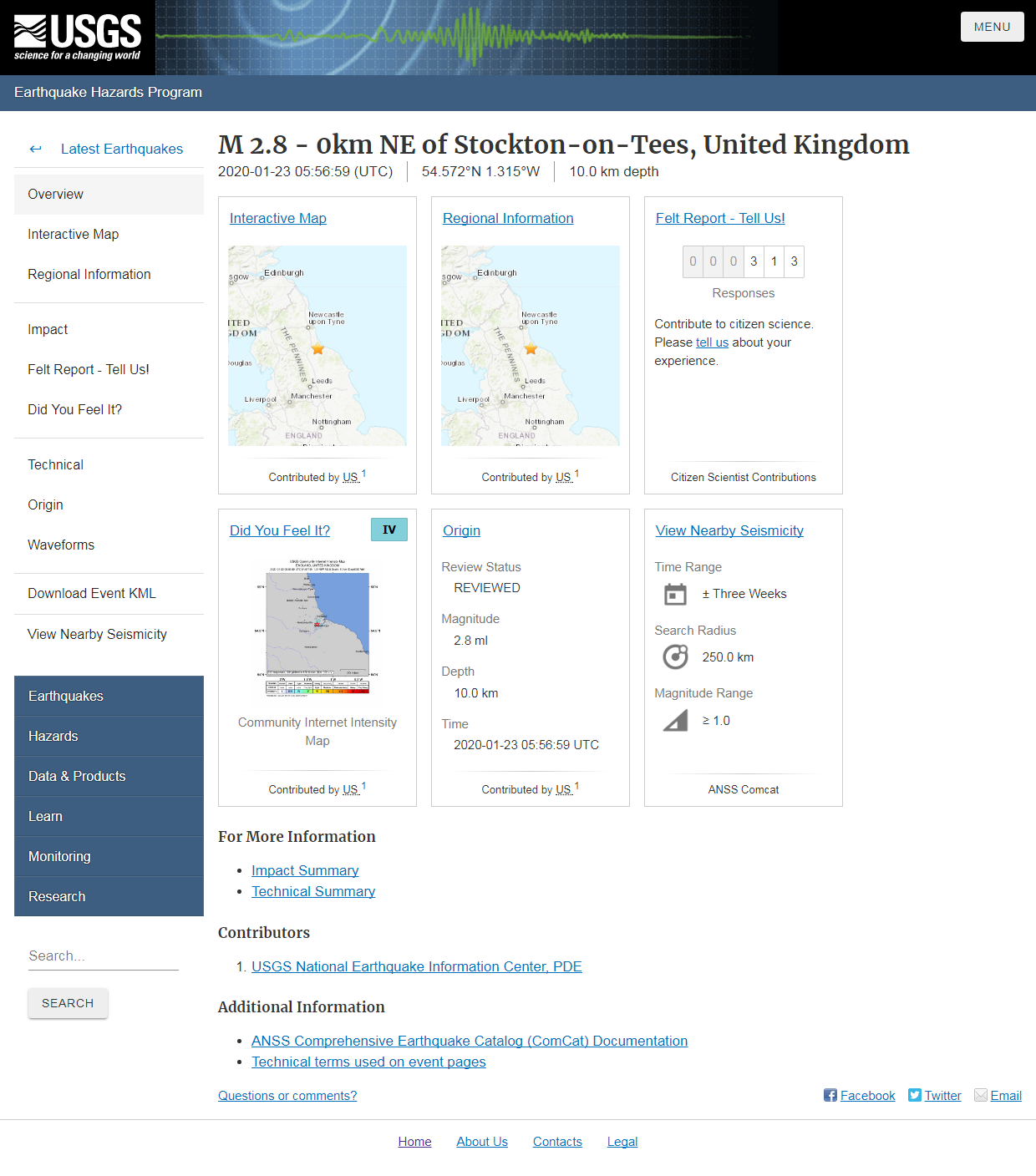Open Technical terms used on event pages
This screenshot has height=1176, width=1036.
[368, 1062]
